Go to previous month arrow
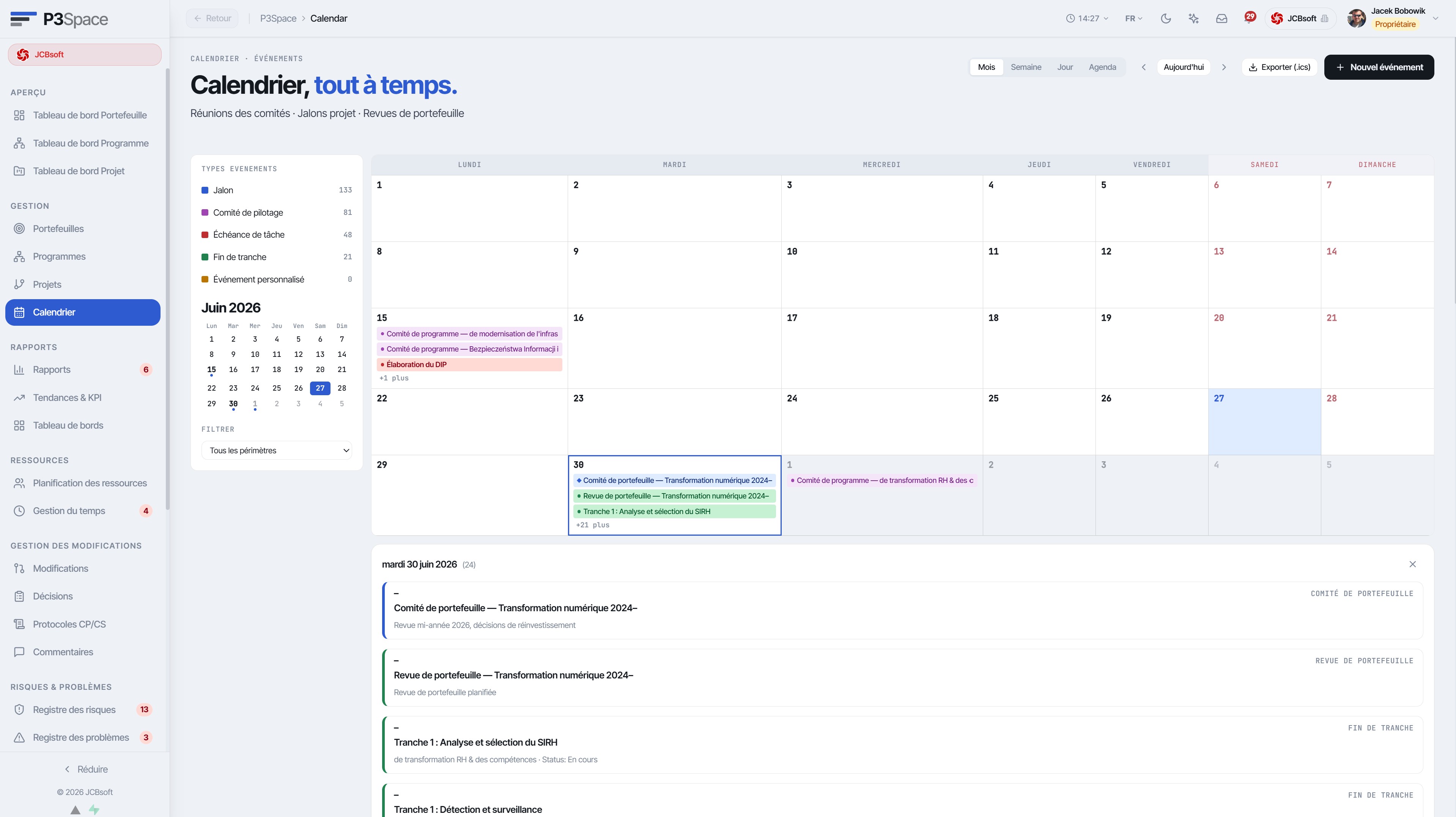Image resolution: width=1456 pixels, height=817 pixels. [x=1143, y=67]
